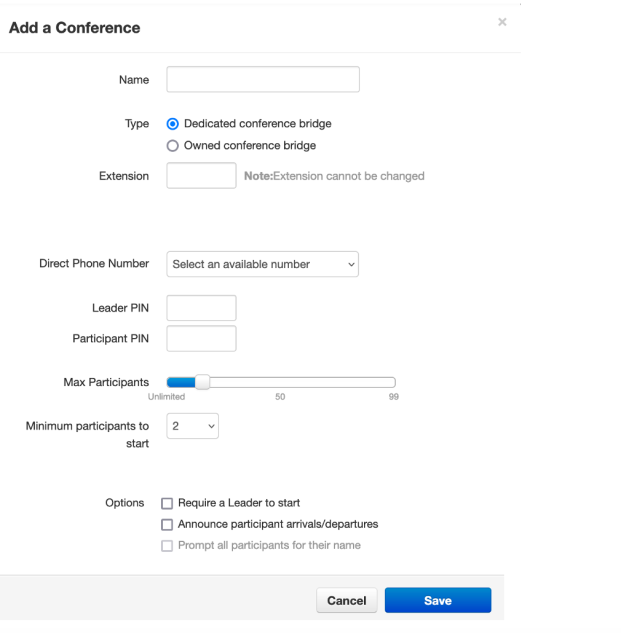Click the Leader PIN field
The width and height of the screenshot is (621, 633).
coord(201,308)
